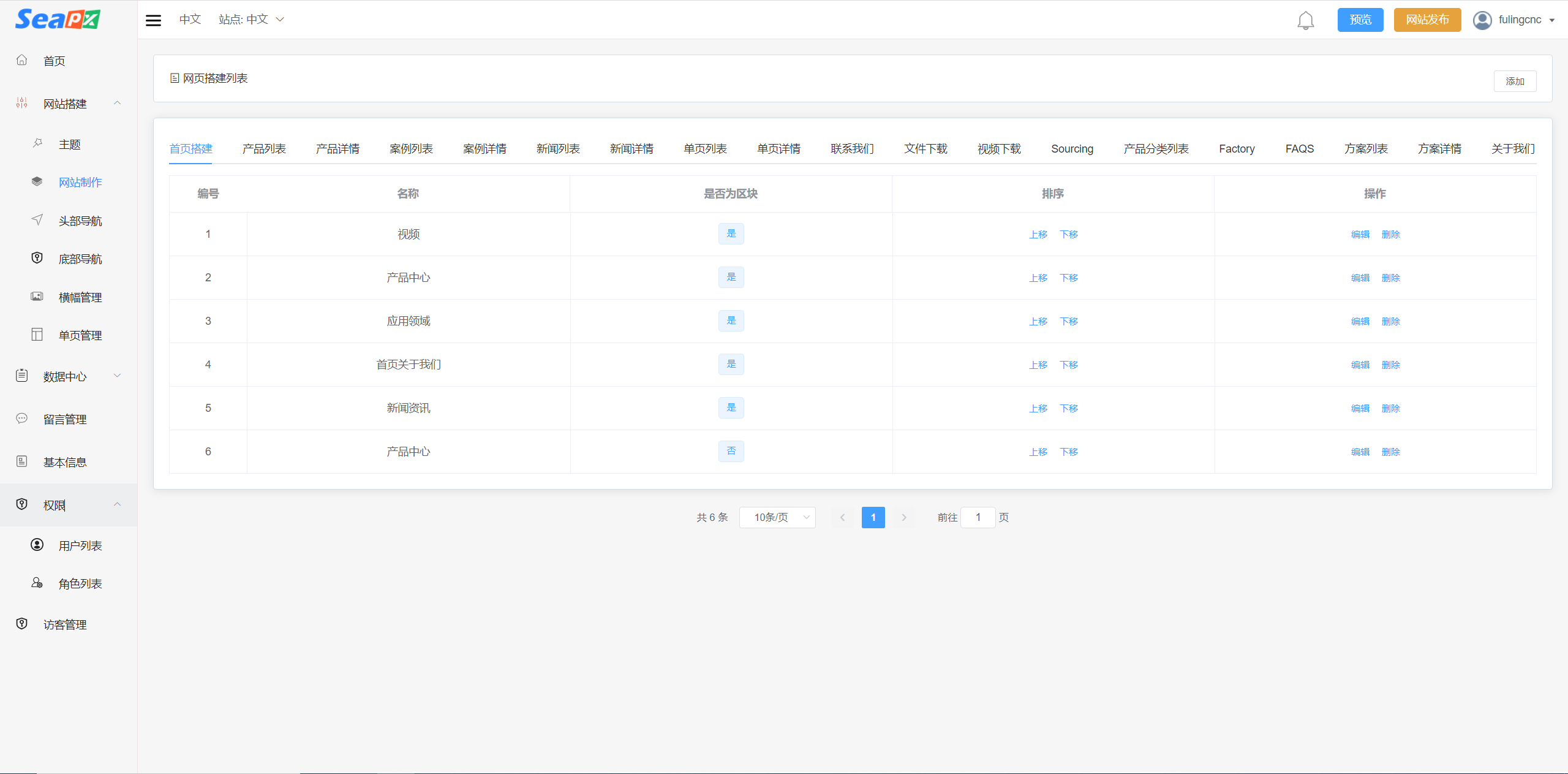The width and height of the screenshot is (1568, 774).
Task: Click the arrow icon beside 头部导航
Action: coord(37,219)
